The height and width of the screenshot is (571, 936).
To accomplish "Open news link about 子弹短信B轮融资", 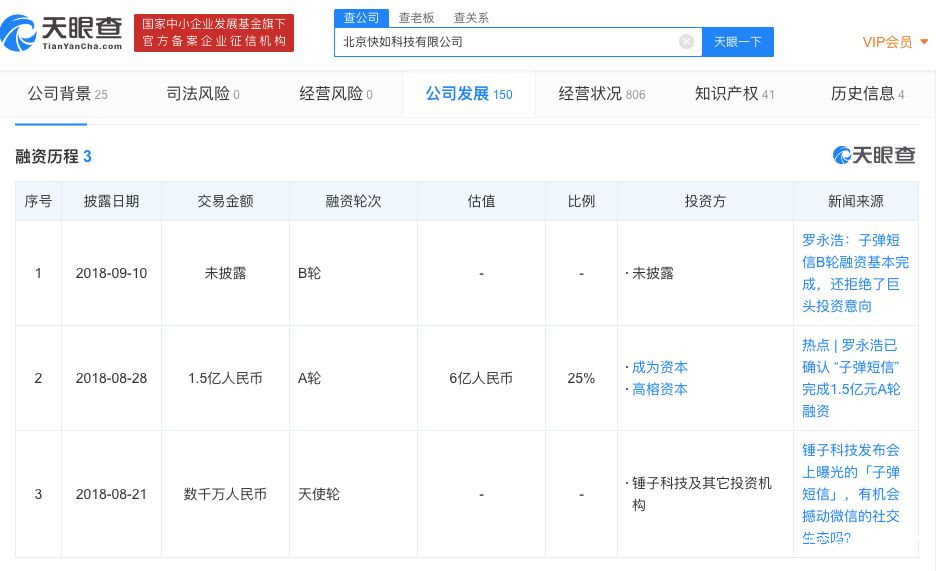I will pyautogui.click(x=855, y=273).
